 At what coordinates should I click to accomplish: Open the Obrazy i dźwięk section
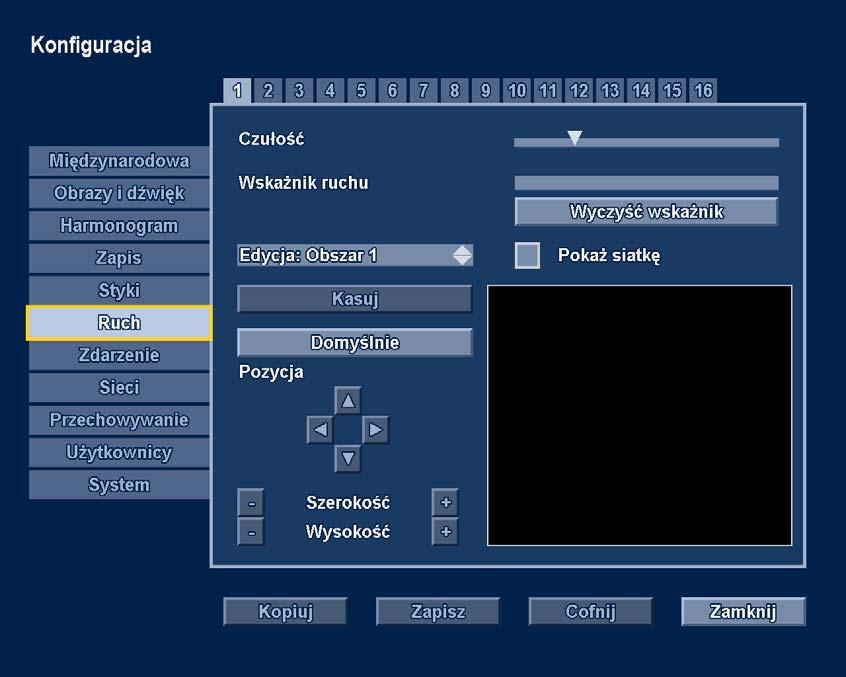119,193
